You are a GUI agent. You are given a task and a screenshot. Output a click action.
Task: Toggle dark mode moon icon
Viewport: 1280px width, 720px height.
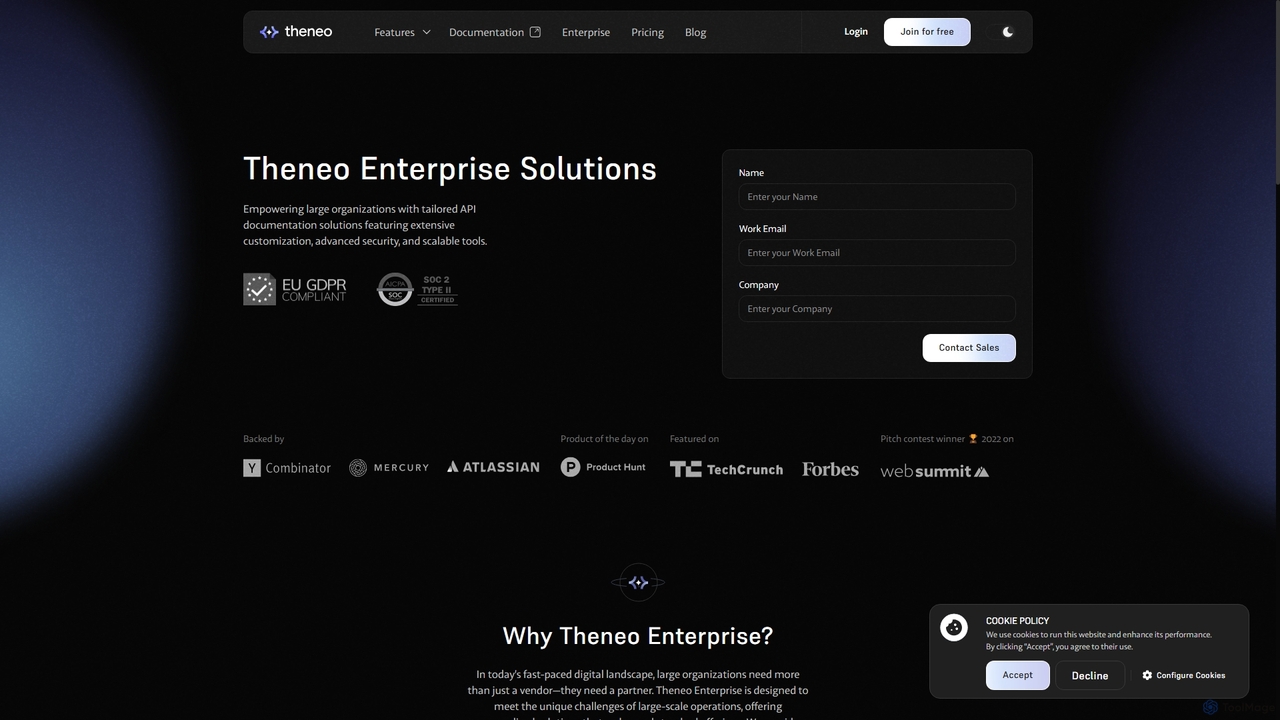pos(1008,32)
